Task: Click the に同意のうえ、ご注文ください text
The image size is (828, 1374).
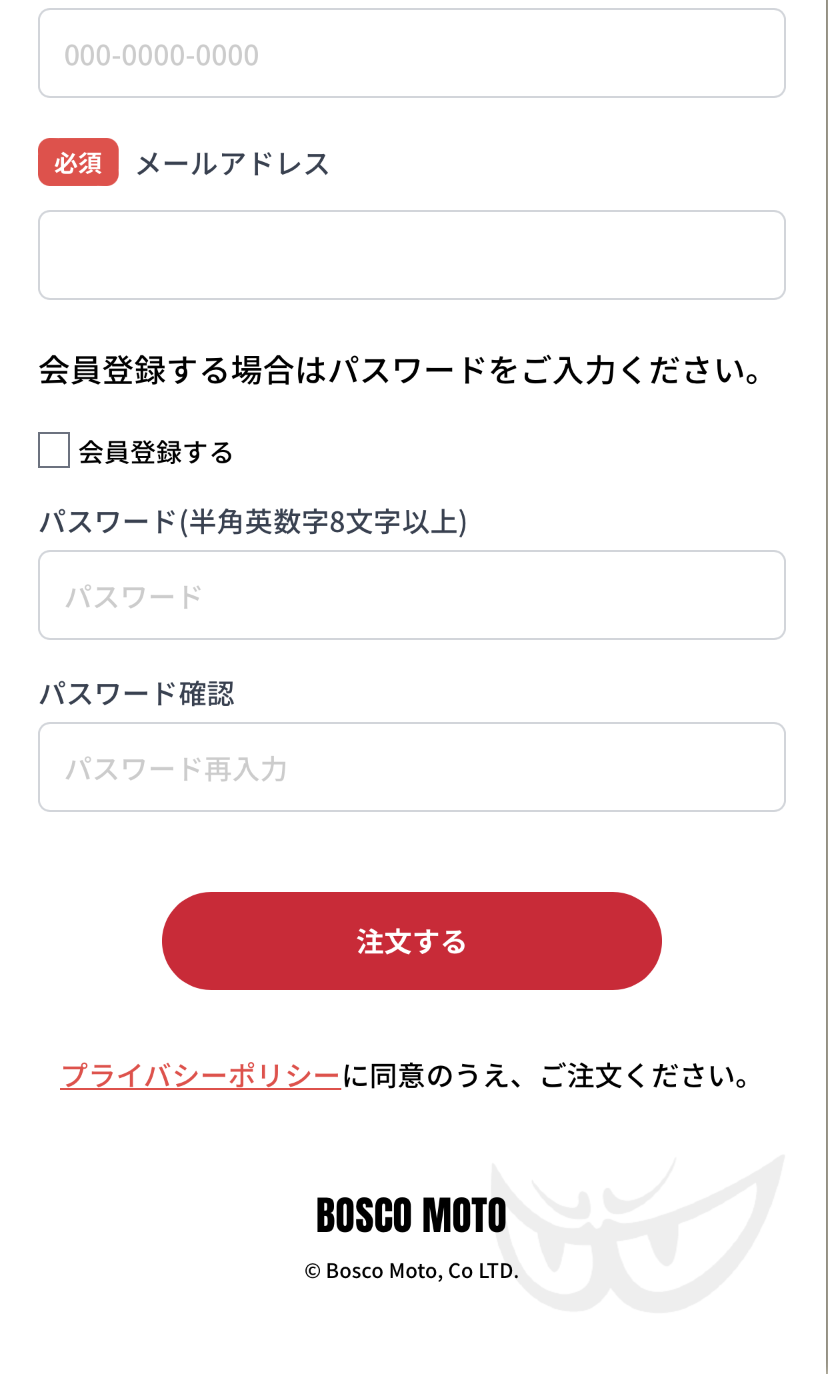Action: (546, 1077)
